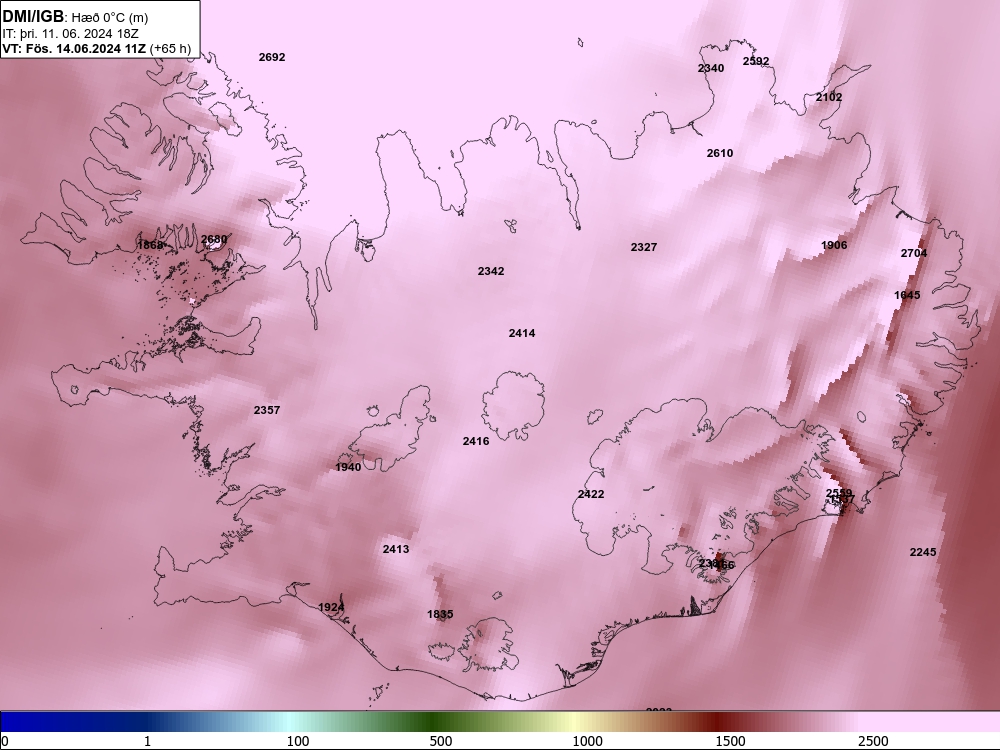Click the IT: þri. 11. 06. 2024 18Z line
The width and height of the screenshot is (1000, 750).
click(70, 34)
